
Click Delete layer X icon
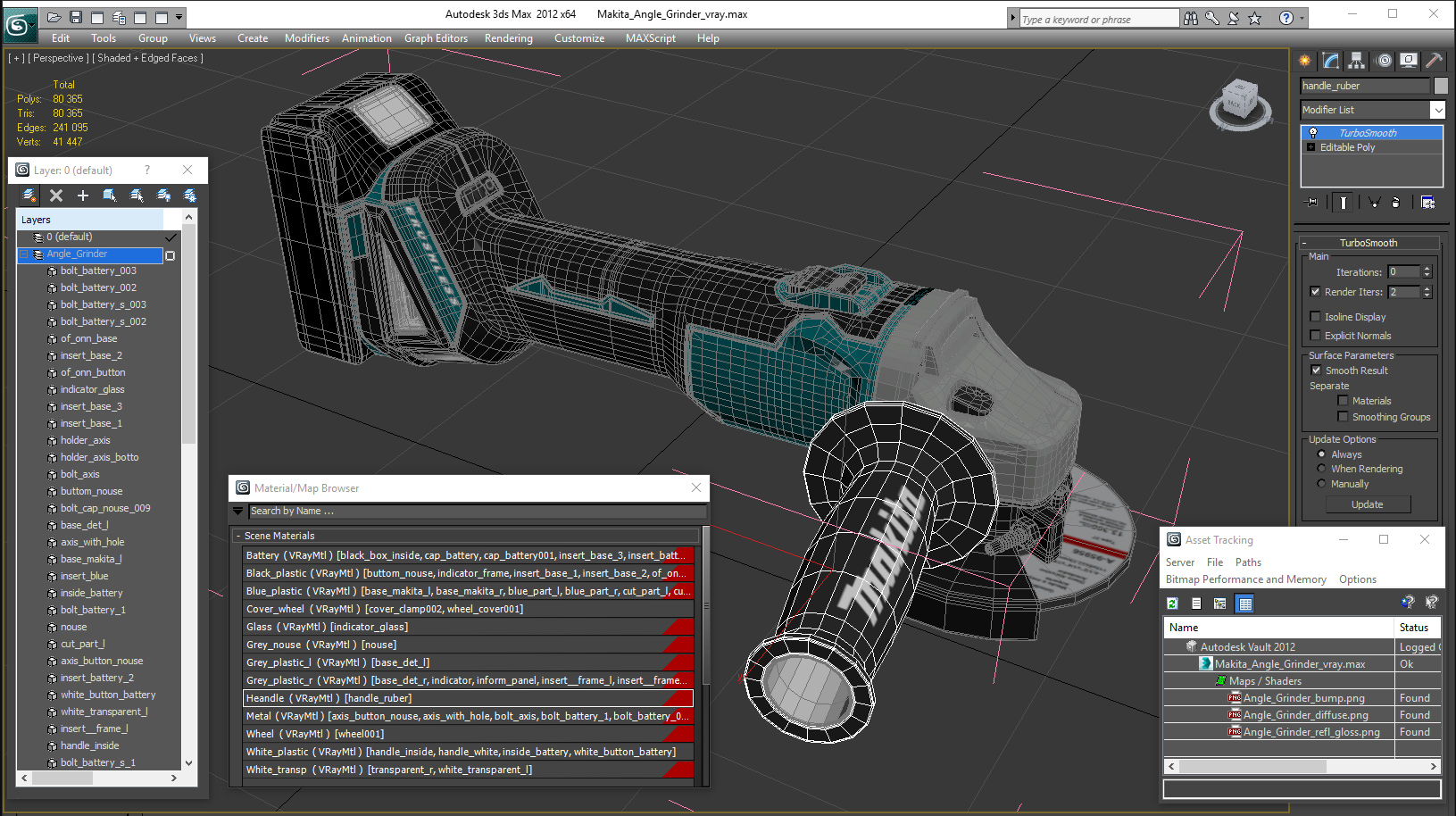56,196
